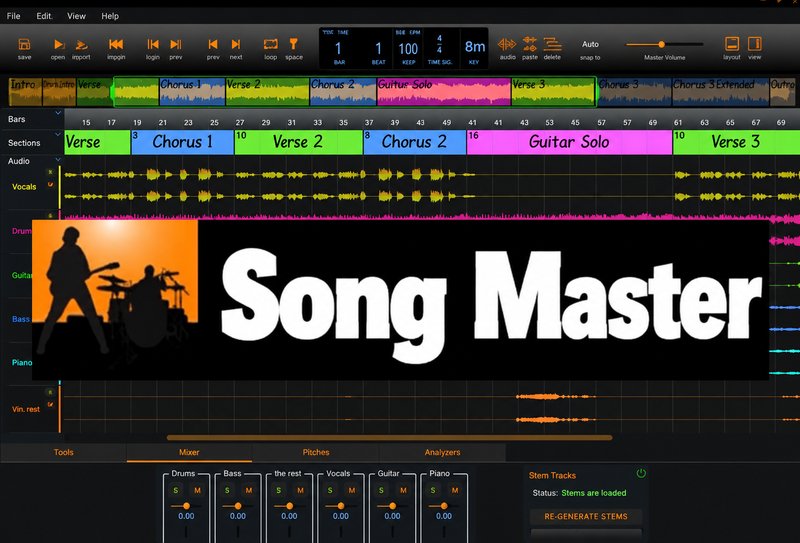This screenshot has height=543, width=800.
Task: Click the Vocals channel level slider
Action: click(x=340, y=506)
